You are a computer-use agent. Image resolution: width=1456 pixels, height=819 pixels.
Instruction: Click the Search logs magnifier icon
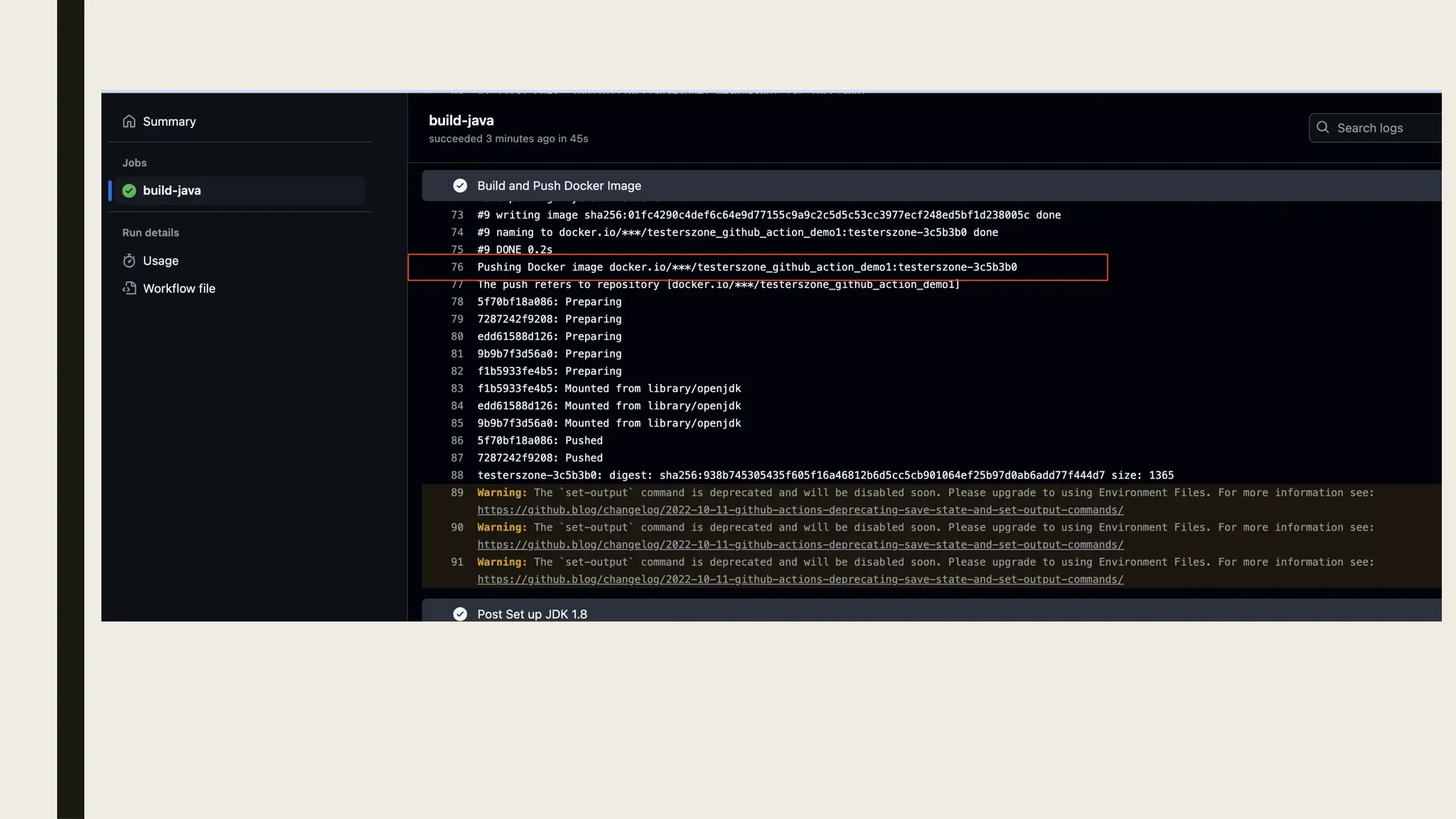[1322, 128]
